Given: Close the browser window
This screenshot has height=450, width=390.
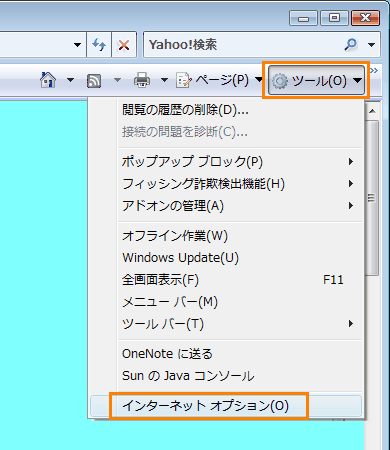Looking at the screenshot, I should tap(366, 18).
